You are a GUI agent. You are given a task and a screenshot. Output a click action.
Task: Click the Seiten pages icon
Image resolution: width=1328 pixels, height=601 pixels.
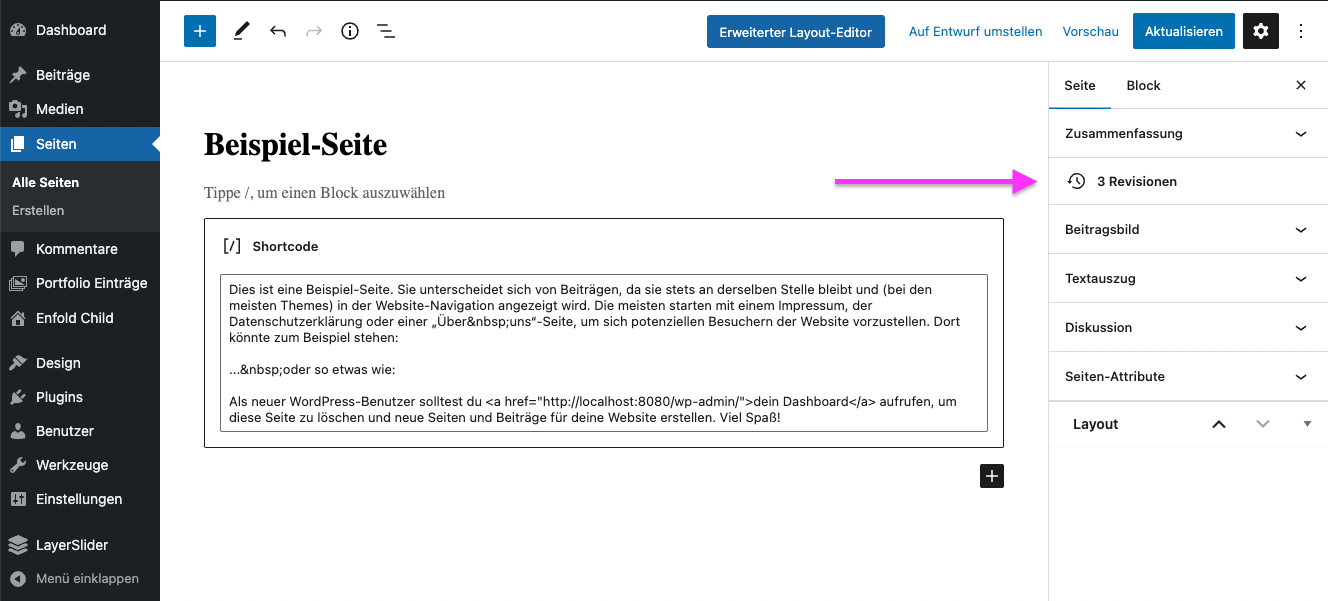18,144
